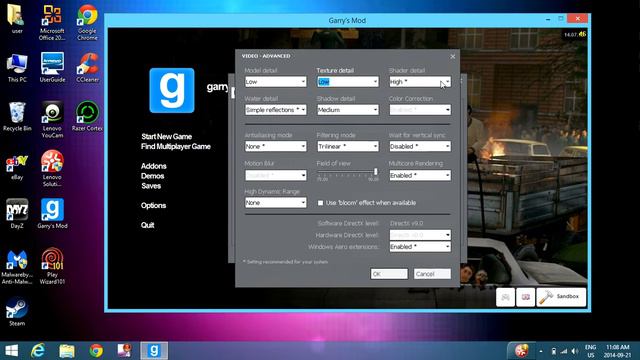
Task: Open File Explorer from taskbar
Action: [67, 351]
